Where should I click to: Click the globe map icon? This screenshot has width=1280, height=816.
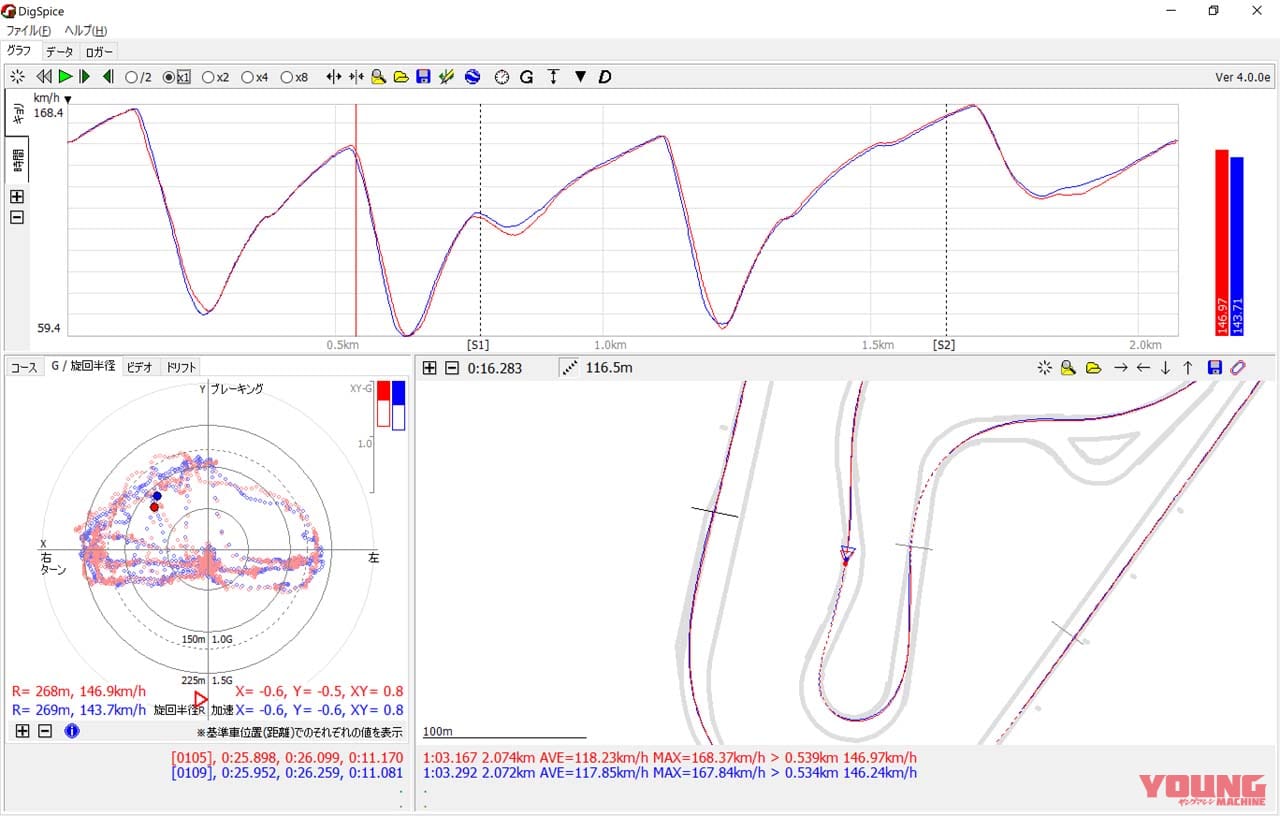(x=472, y=77)
